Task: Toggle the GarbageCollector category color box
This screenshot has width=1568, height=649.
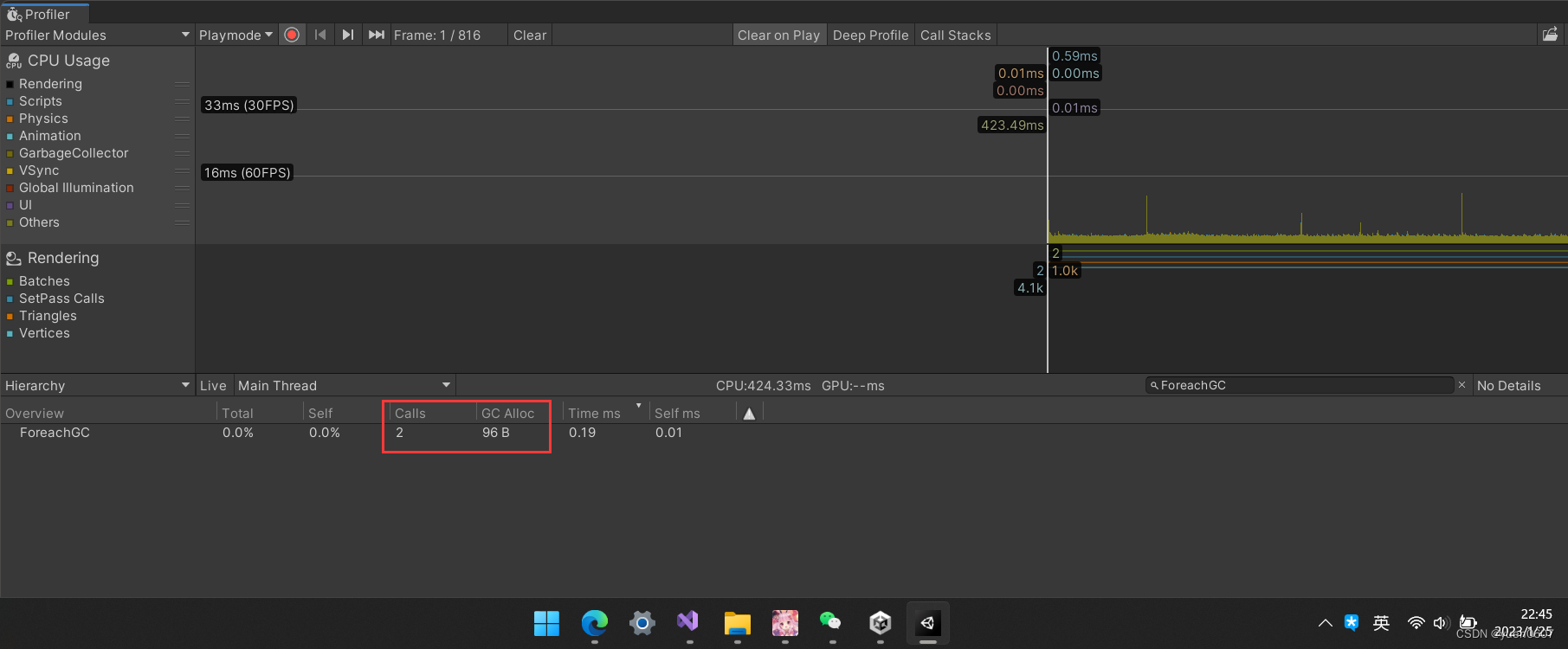Action: click(10, 153)
